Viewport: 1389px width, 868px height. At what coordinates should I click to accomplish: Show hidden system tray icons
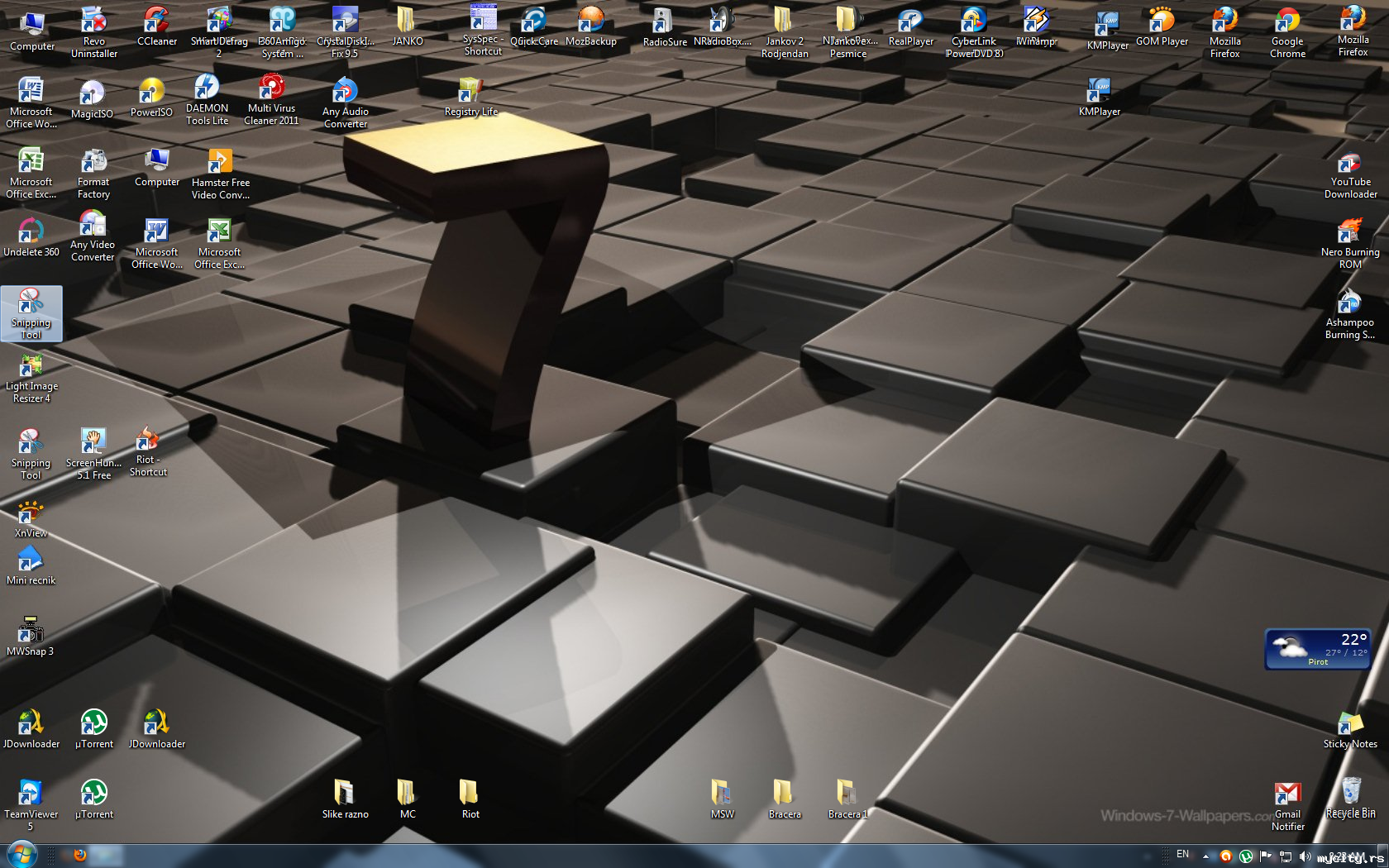point(1205,856)
